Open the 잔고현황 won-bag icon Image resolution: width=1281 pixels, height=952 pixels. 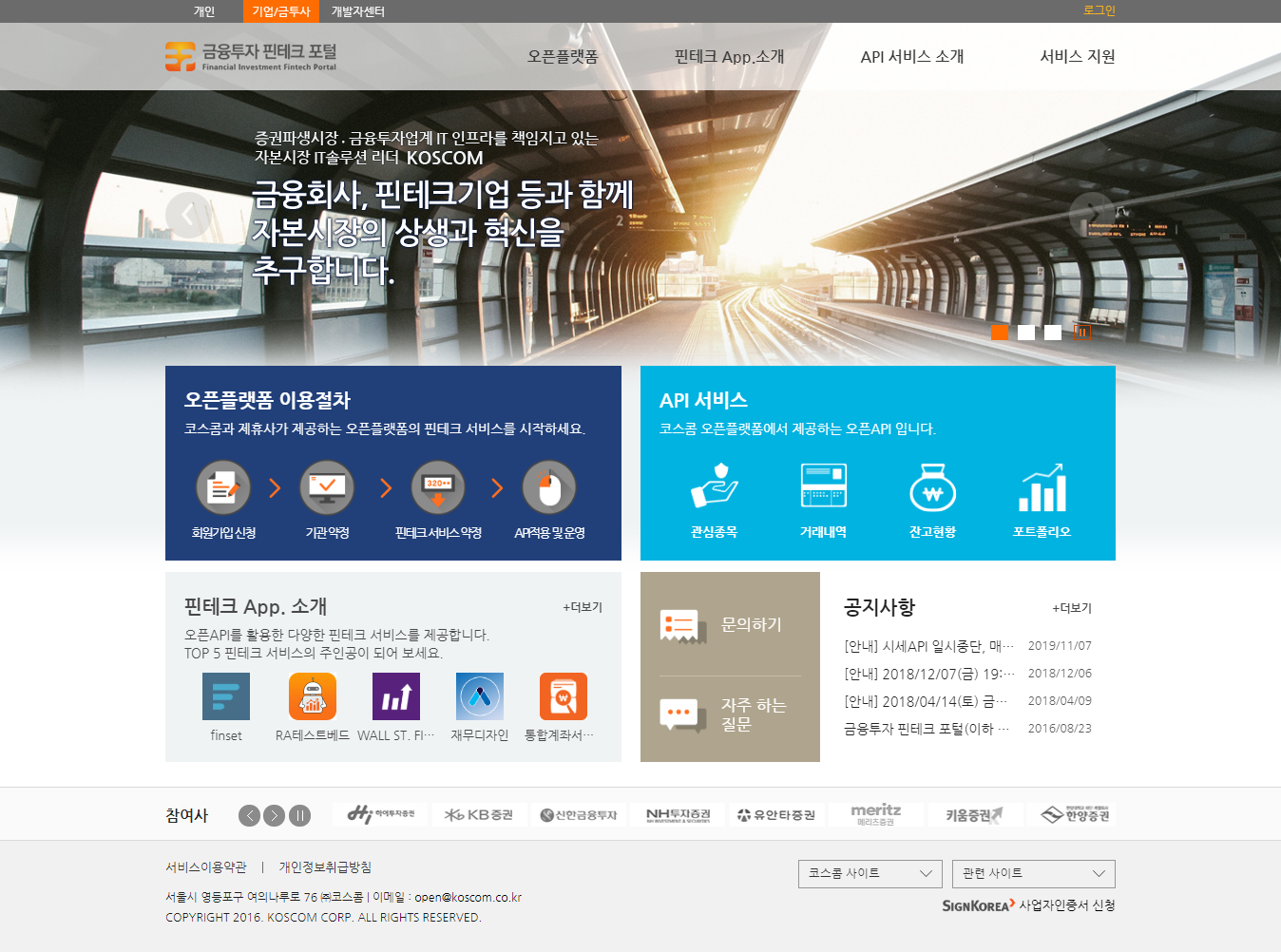coord(932,486)
